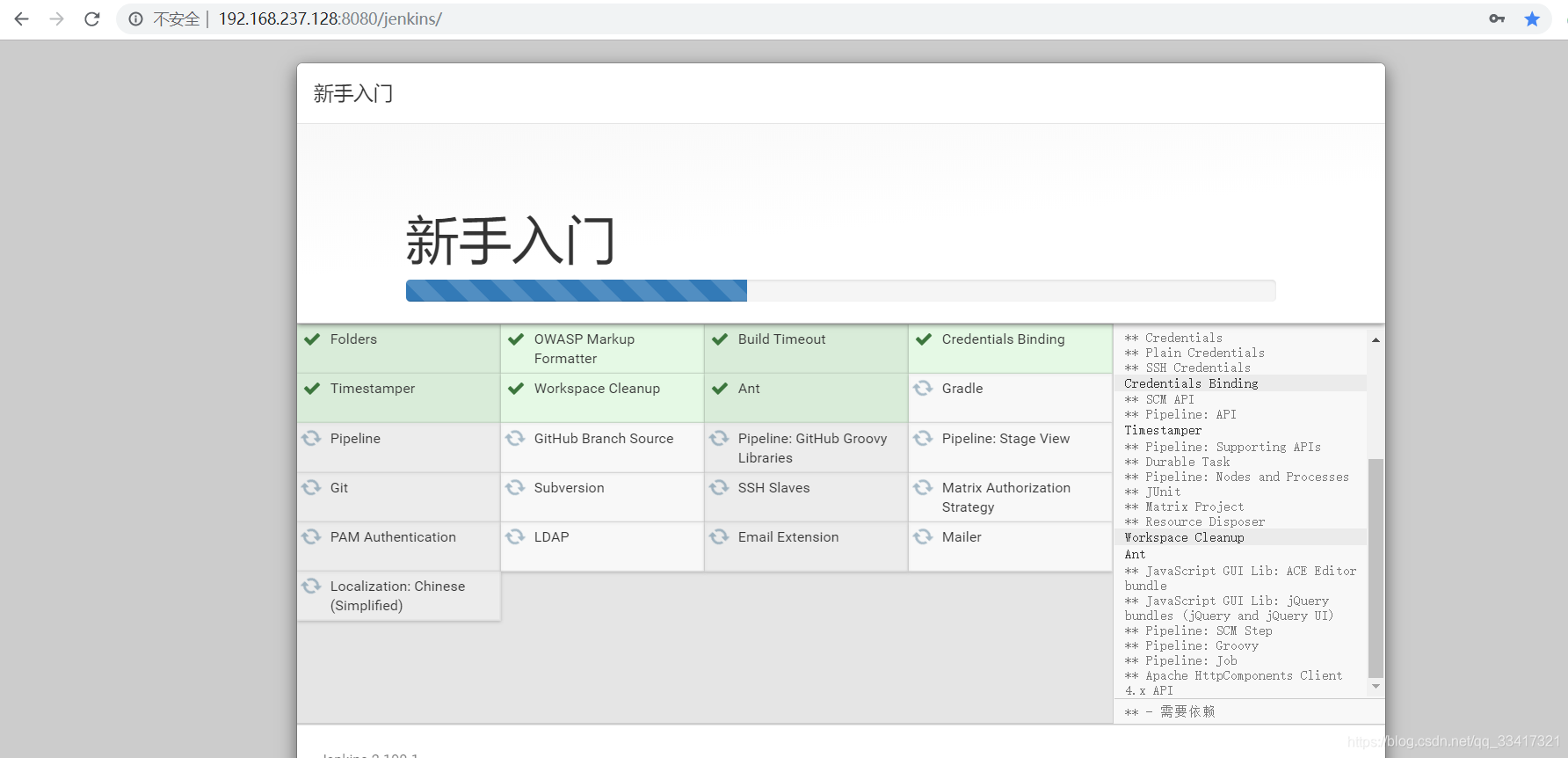The height and width of the screenshot is (758, 1568).
Task: Click the pending sync icon for Git
Action: coord(311,487)
